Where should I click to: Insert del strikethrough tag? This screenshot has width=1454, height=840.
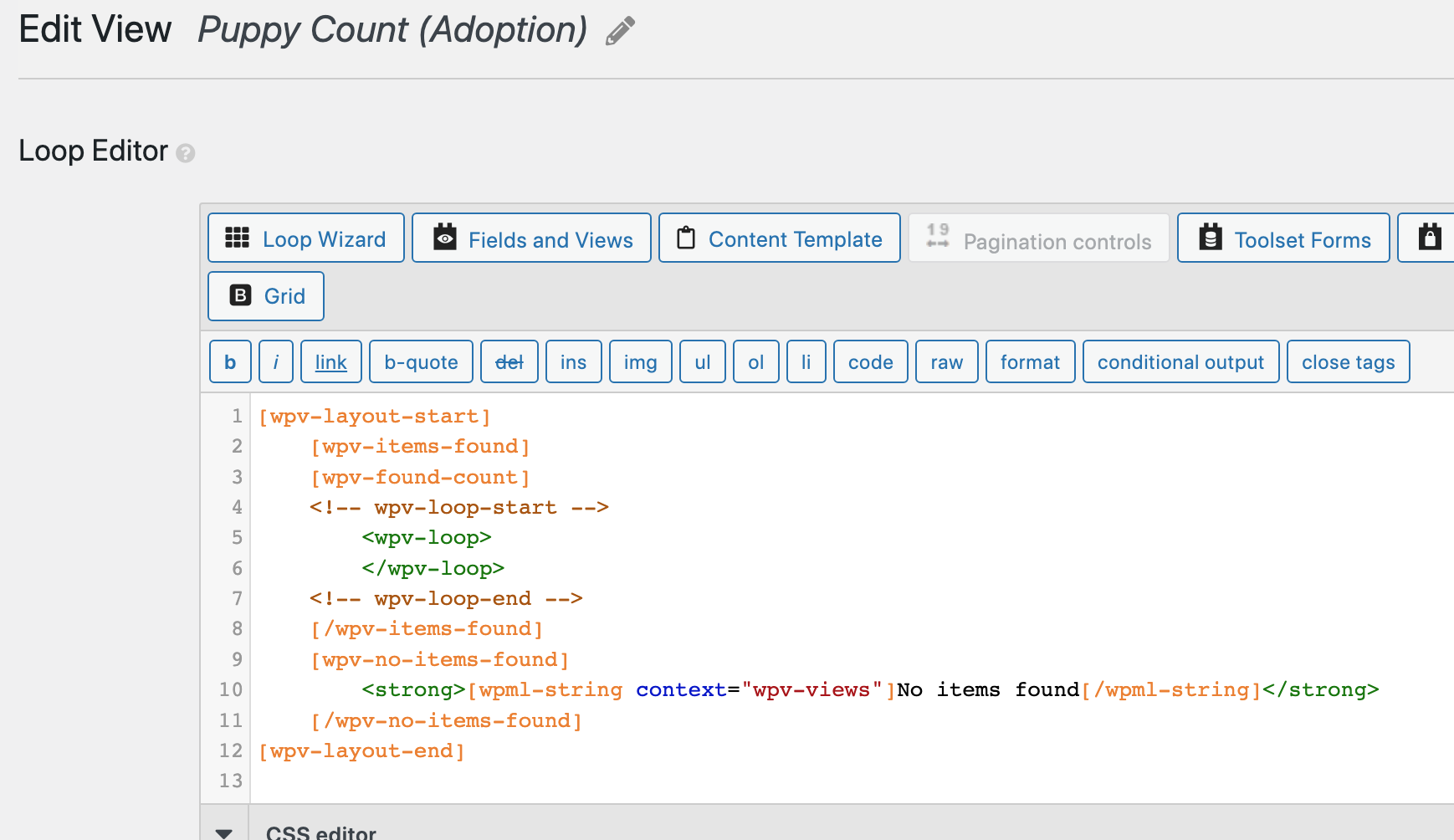pos(509,361)
